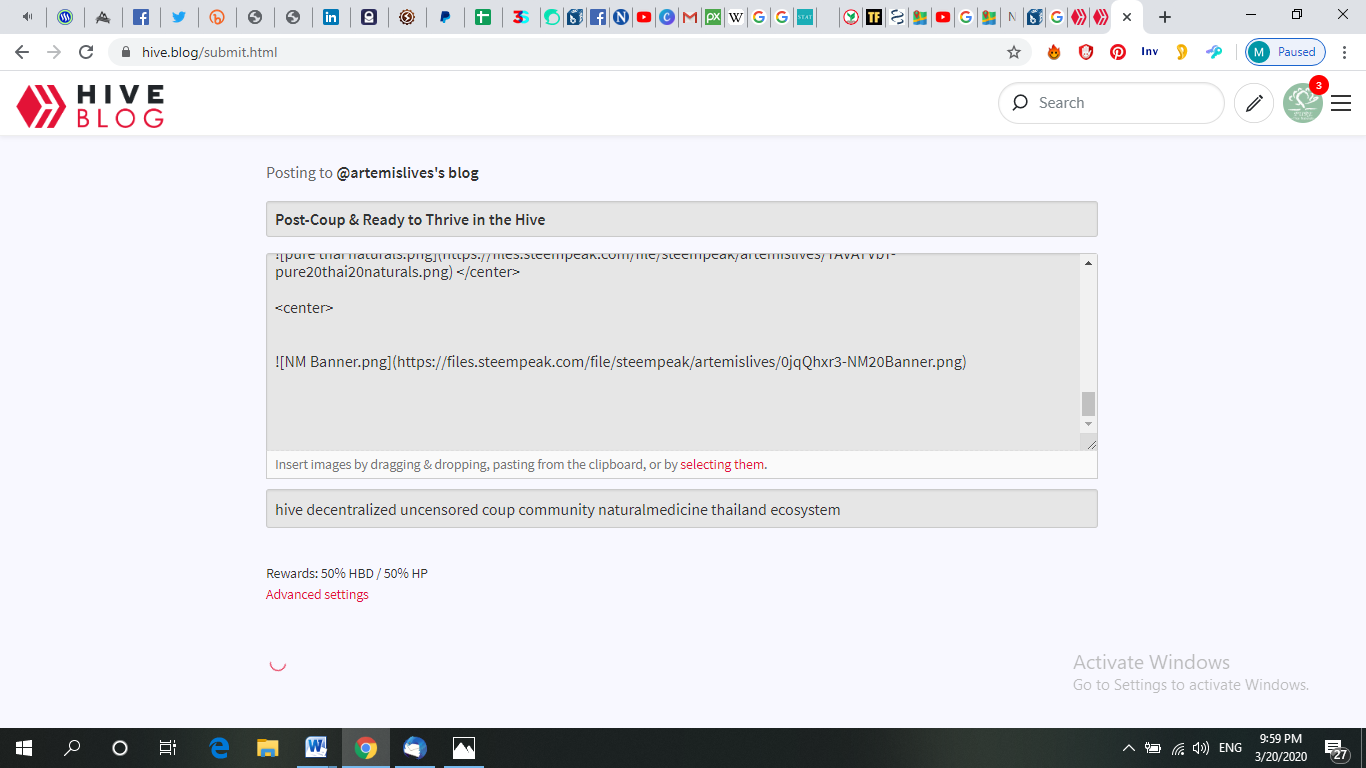Click the Inv extension icon

coord(1150,52)
